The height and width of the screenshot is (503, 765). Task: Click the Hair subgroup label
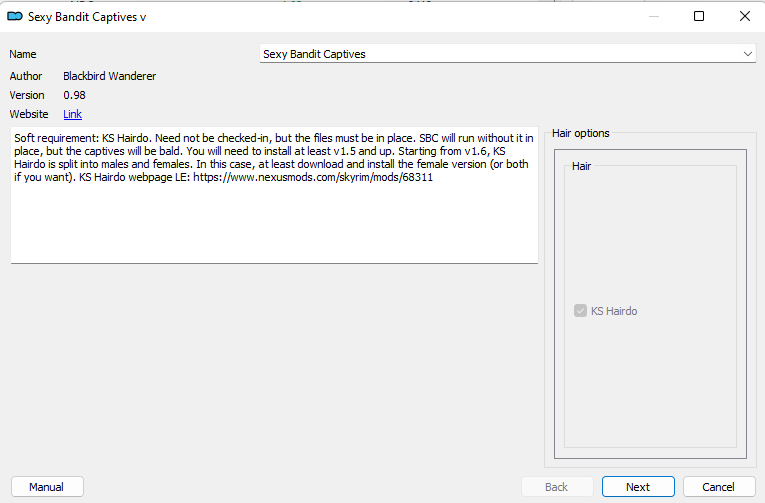point(581,166)
